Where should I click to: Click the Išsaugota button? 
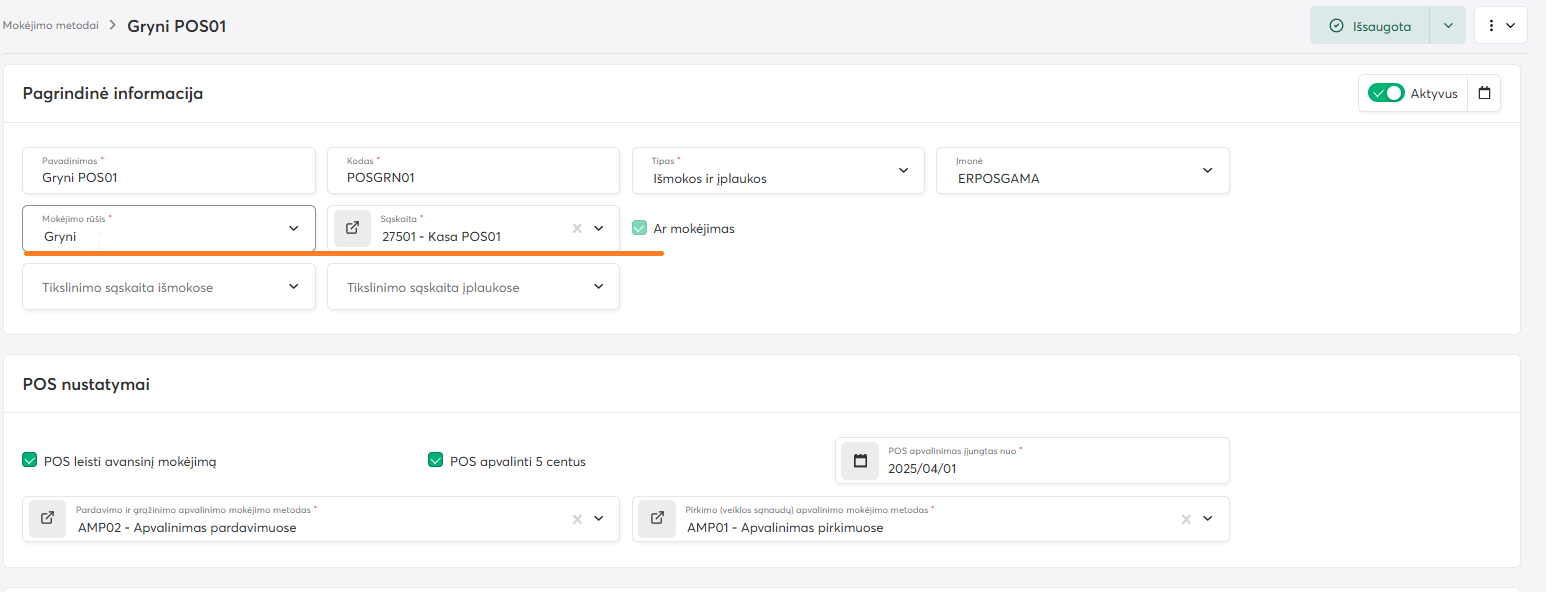(x=1369, y=26)
